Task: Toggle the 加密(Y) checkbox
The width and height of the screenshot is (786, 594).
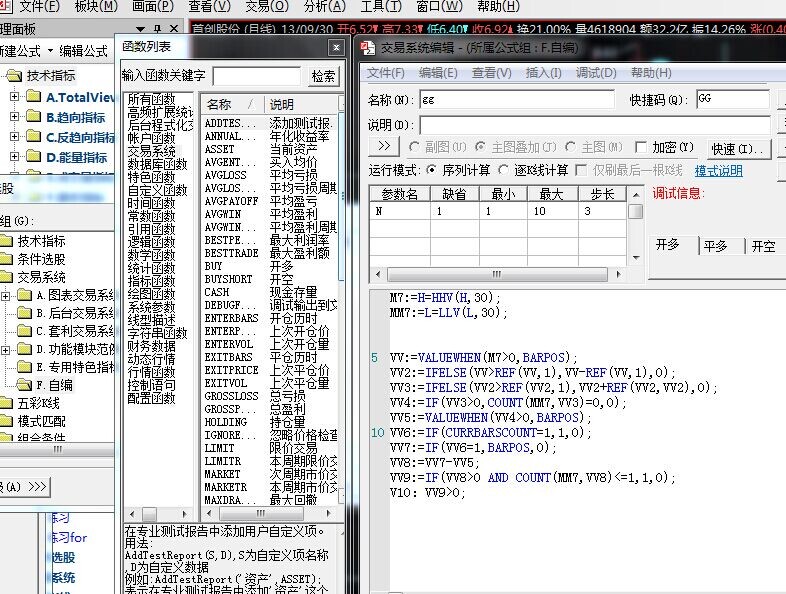Action: click(641, 147)
